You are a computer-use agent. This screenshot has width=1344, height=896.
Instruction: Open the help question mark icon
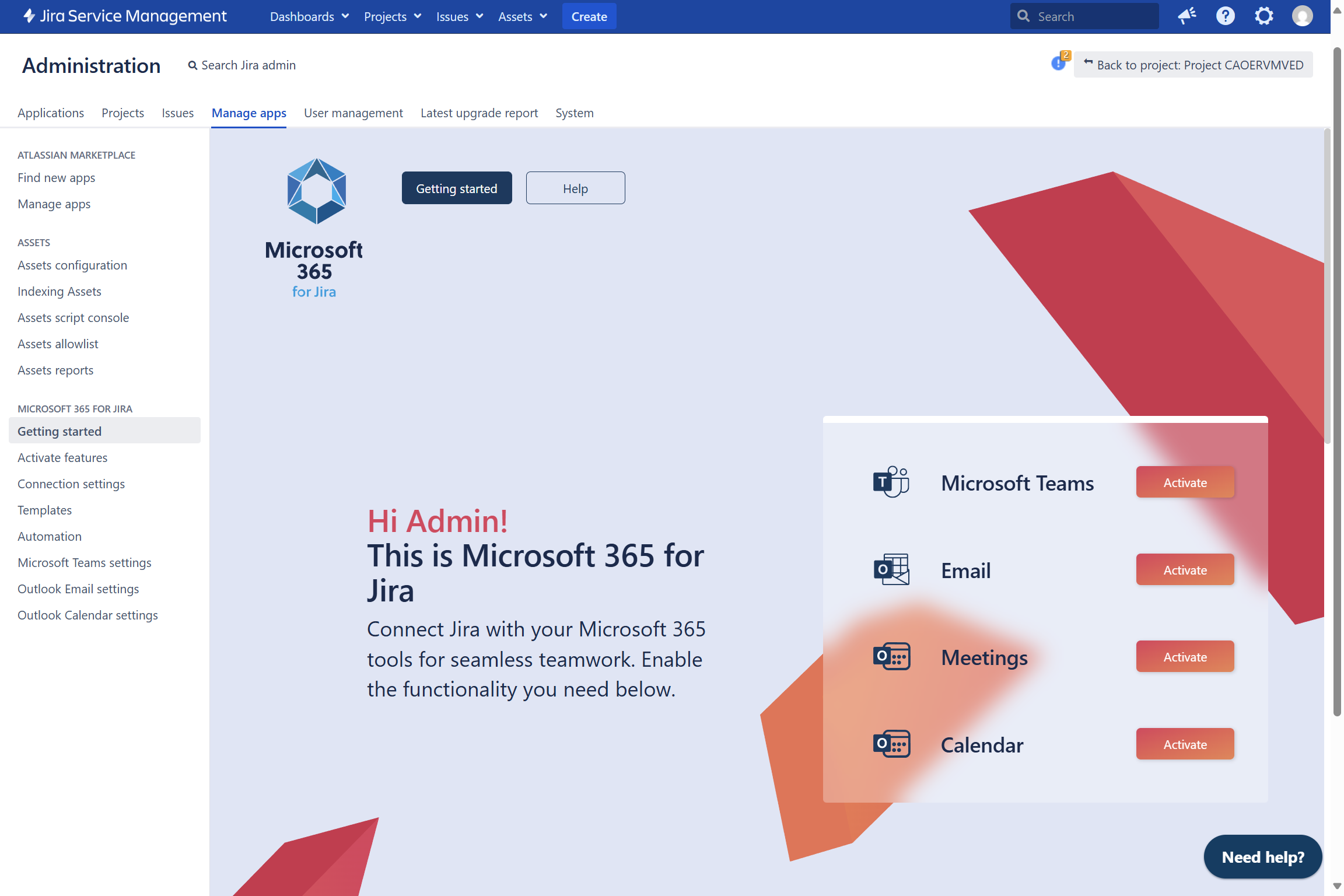coord(1225,16)
